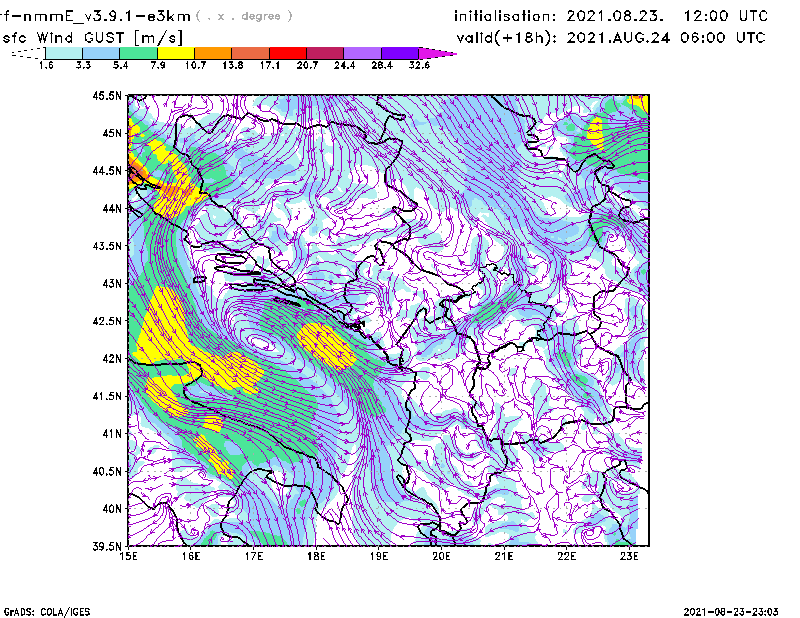
Task: Click the legend value 10.7
Action: 195,65
